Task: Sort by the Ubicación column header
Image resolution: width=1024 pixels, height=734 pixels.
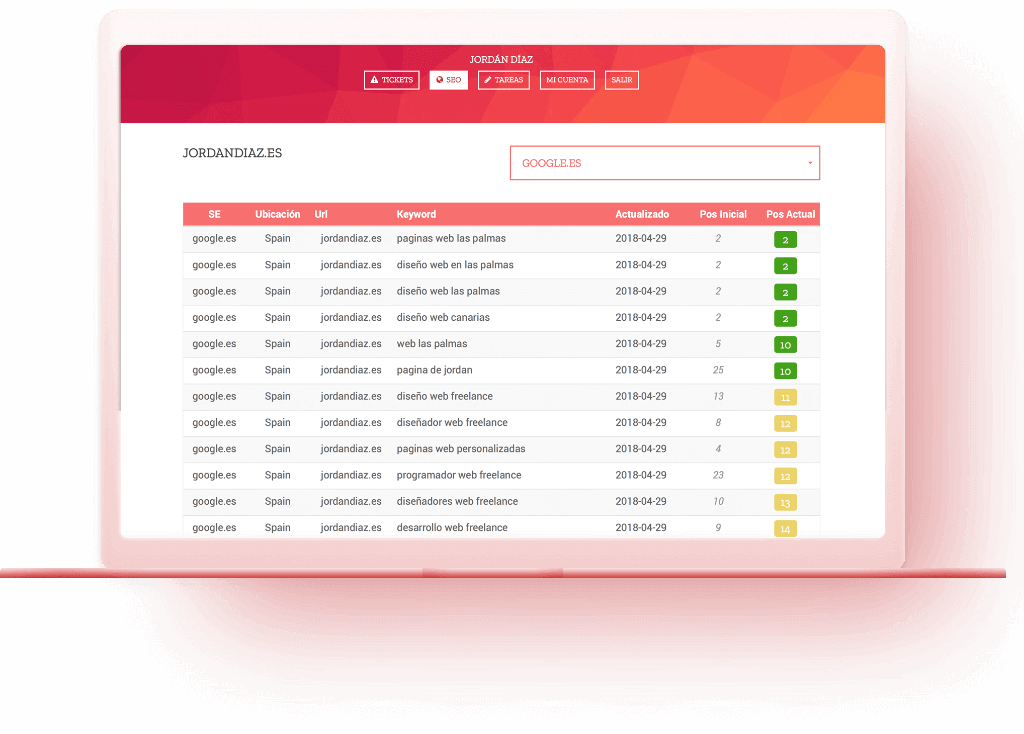Action: (x=278, y=214)
